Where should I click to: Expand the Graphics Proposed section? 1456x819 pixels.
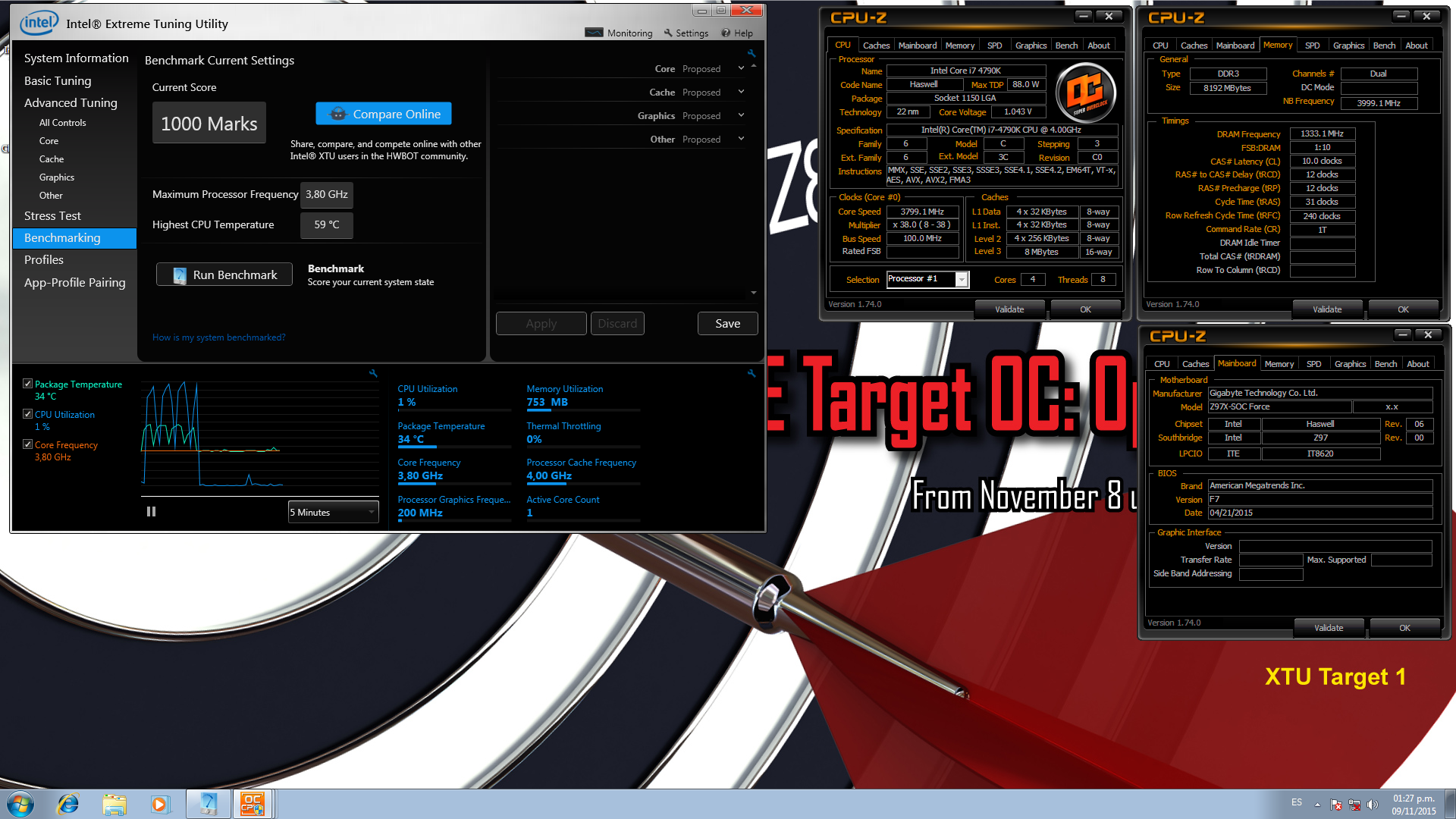point(741,115)
